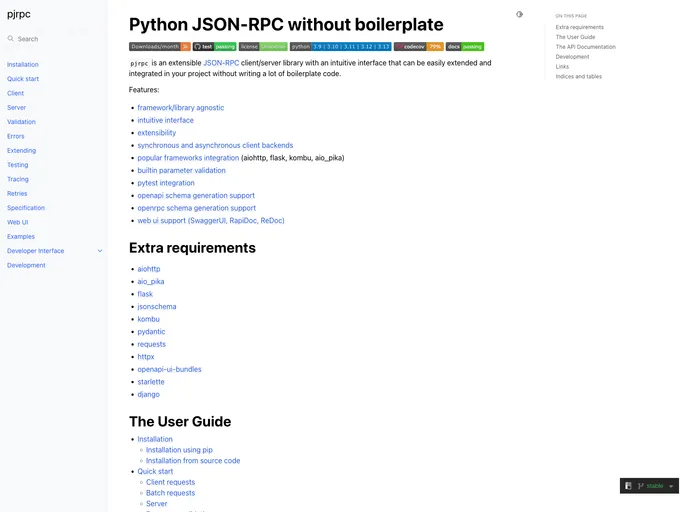The image size is (688, 512).
Task: Open Testing in the sidebar
Action: pos(18,165)
